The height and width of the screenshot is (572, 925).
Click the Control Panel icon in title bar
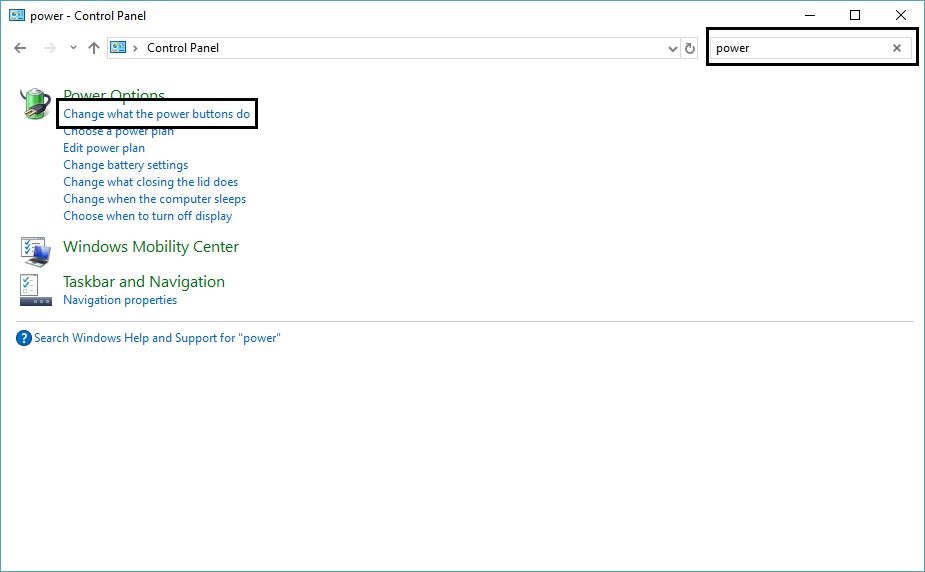(x=17, y=15)
